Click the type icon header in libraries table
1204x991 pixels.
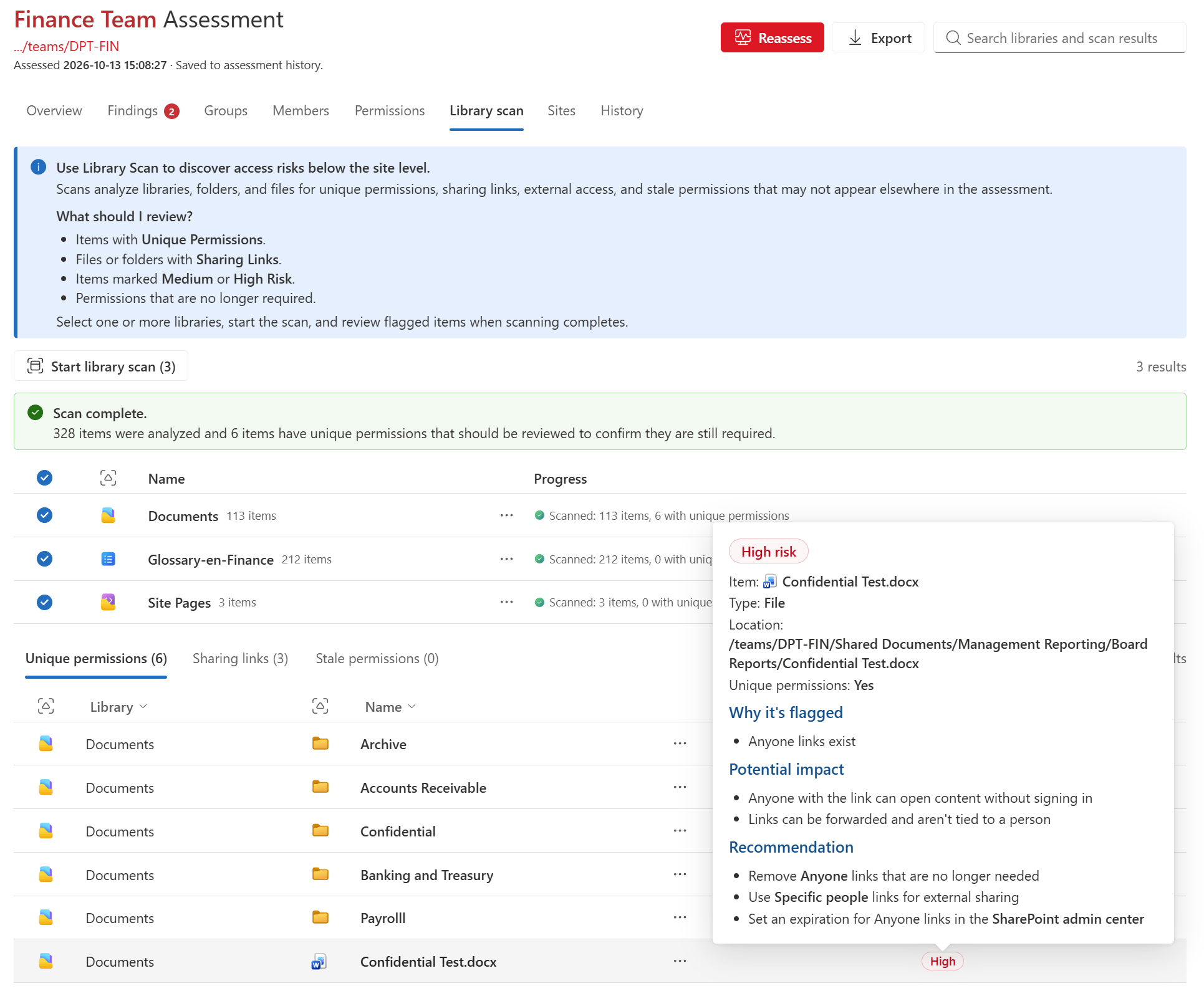coord(108,478)
